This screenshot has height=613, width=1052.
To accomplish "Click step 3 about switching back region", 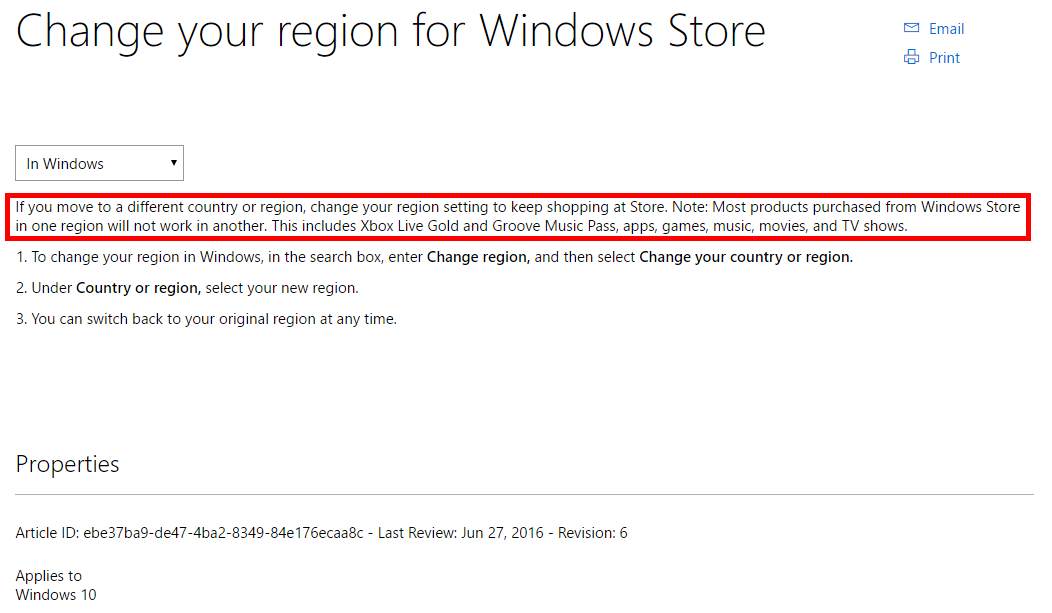I will click(x=206, y=319).
